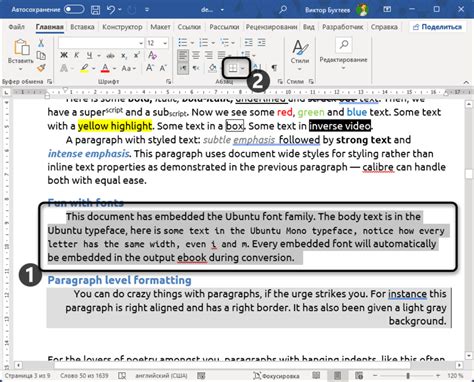
Task: Switch to Print Layout view
Action: 337,375
